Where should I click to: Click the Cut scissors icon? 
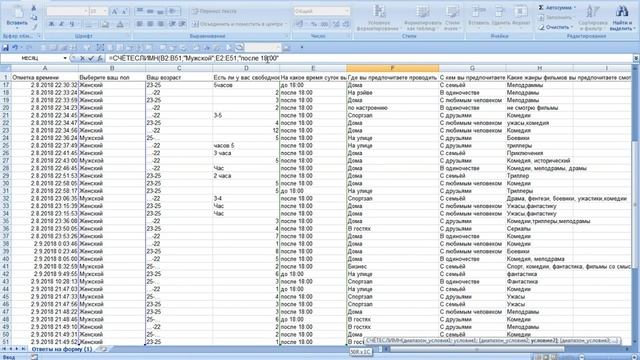(x=34, y=8)
